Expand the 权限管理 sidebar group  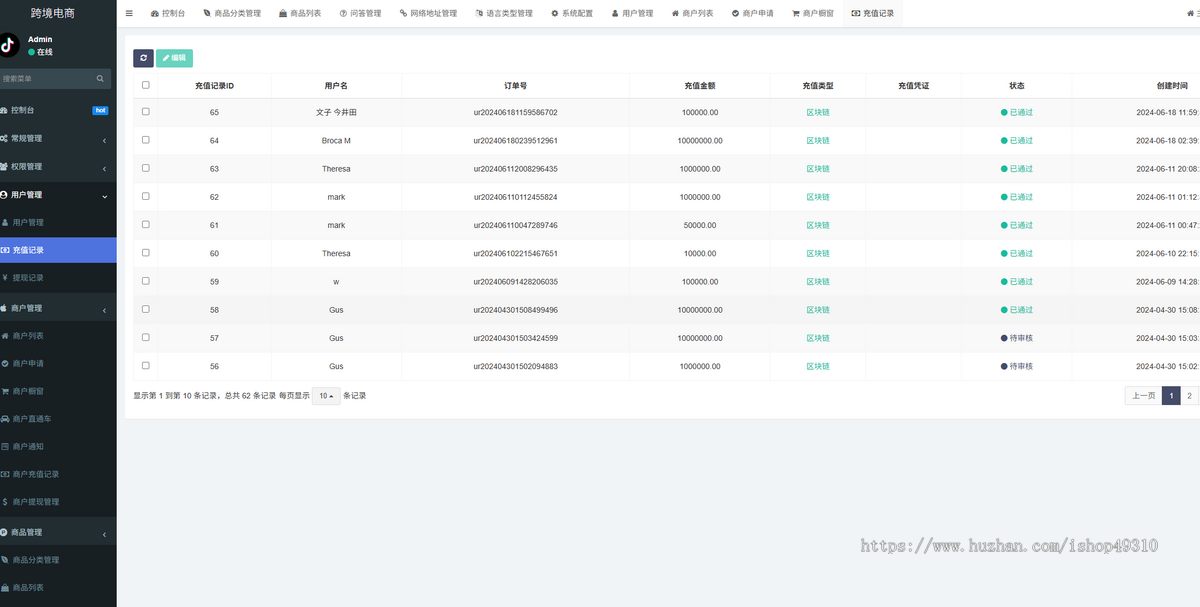pos(58,166)
